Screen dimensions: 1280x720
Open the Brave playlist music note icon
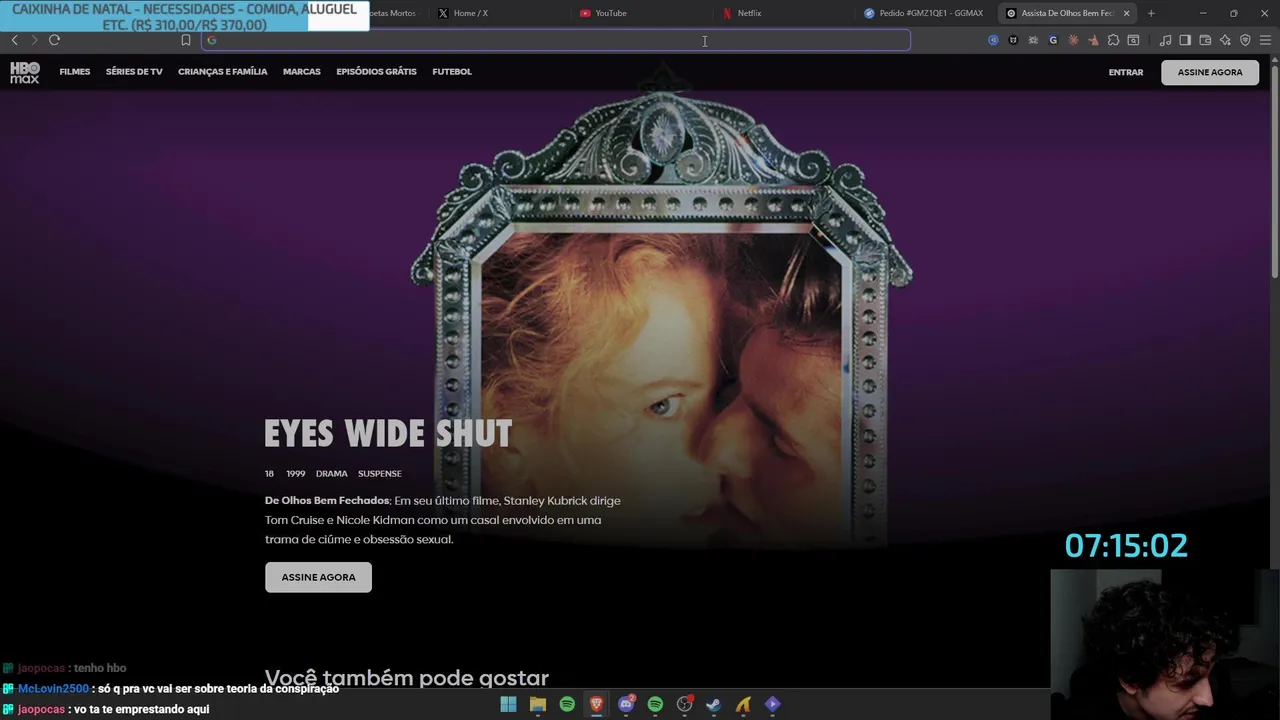pos(1165,40)
